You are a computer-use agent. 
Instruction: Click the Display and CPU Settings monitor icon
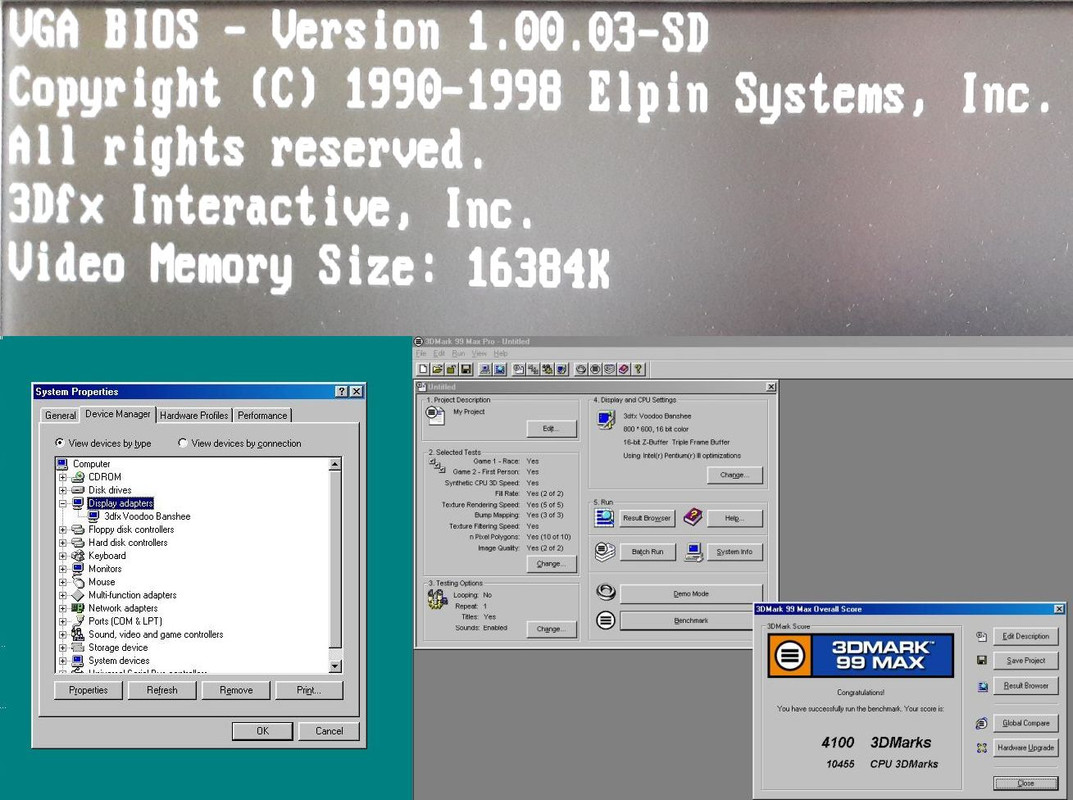pyautogui.click(x=606, y=420)
